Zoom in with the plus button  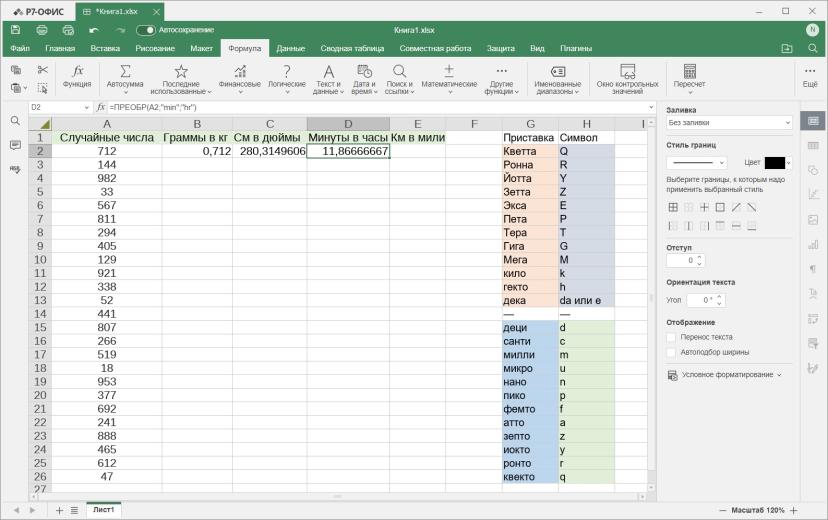pyautogui.click(x=793, y=510)
